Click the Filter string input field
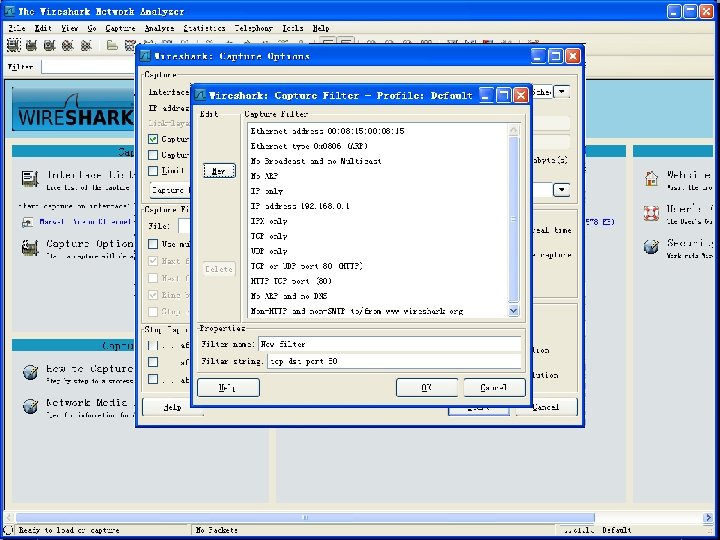The height and width of the screenshot is (540, 720). click(394, 361)
